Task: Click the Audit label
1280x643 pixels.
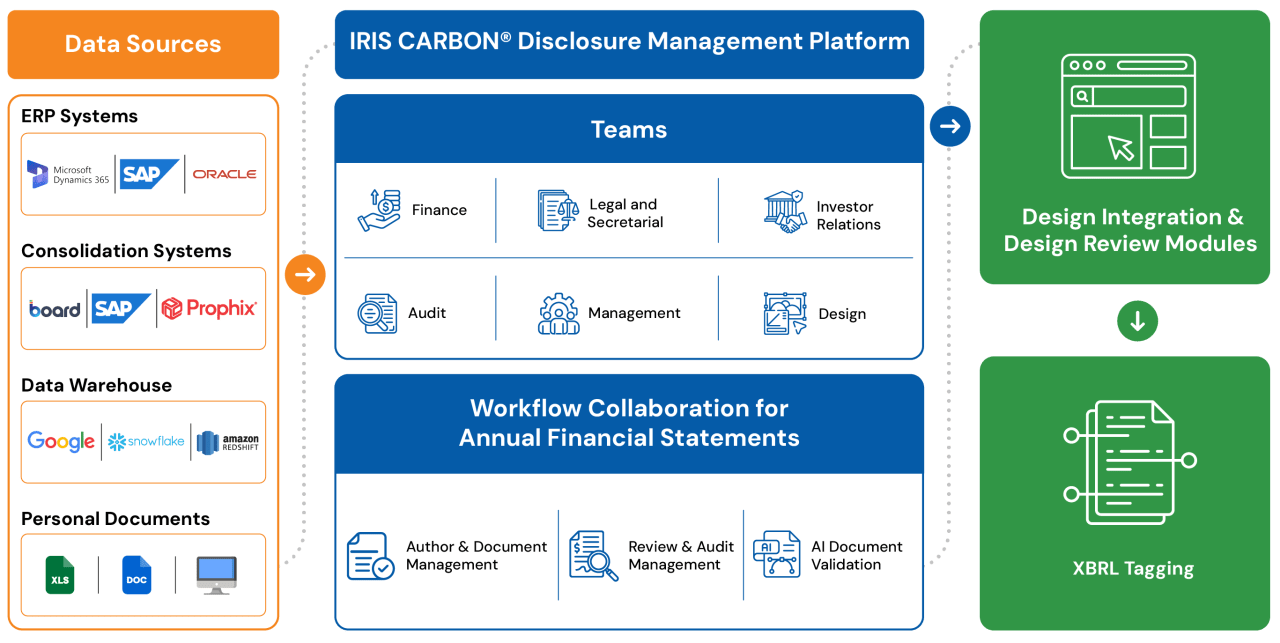Action: click(x=427, y=313)
